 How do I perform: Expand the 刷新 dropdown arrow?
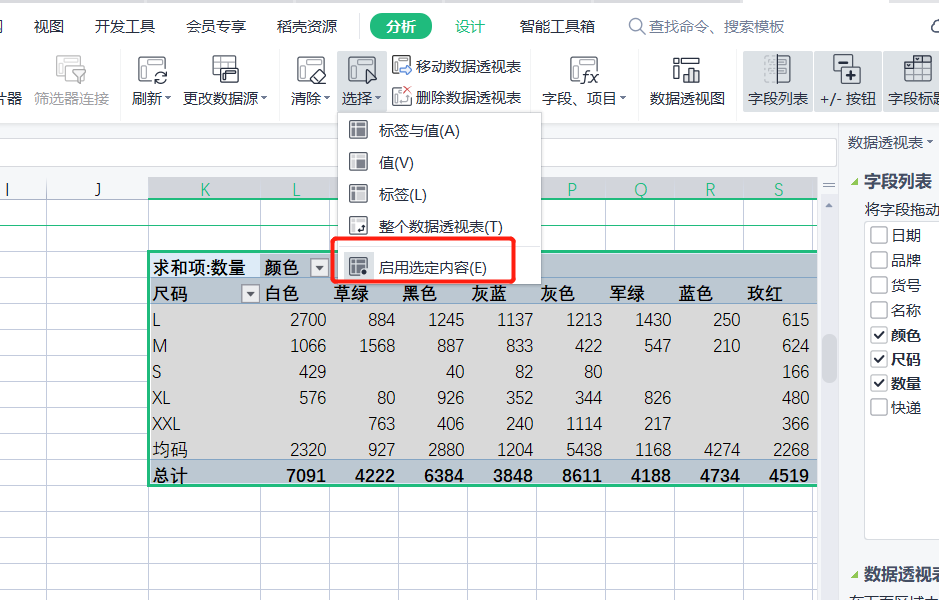168,98
